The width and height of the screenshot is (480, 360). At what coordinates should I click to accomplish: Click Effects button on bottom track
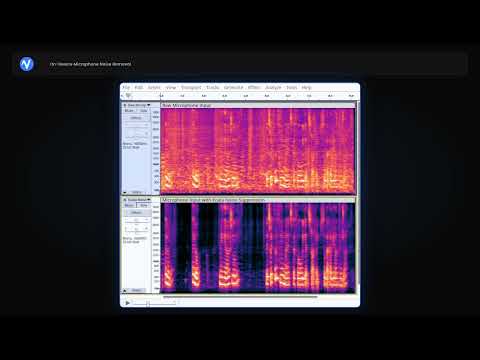point(136,212)
